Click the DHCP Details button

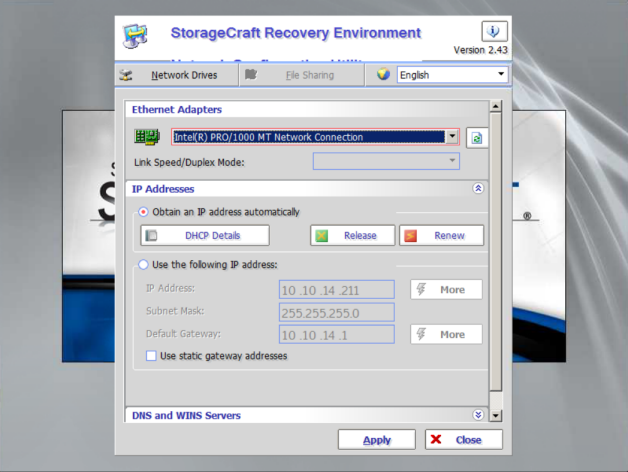point(205,235)
